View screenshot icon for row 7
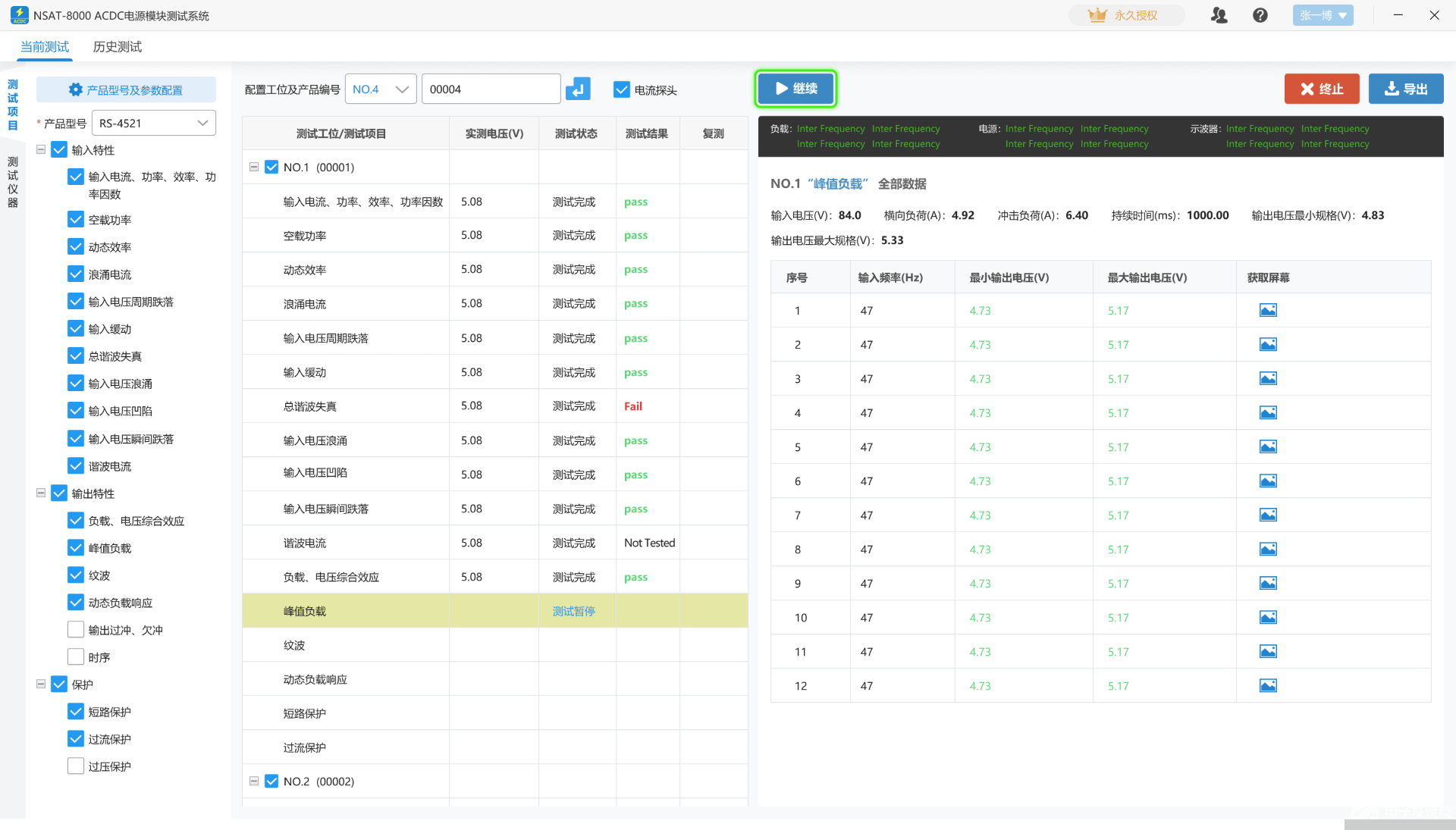The height and width of the screenshot is (830, 1456). point(1268,515)
